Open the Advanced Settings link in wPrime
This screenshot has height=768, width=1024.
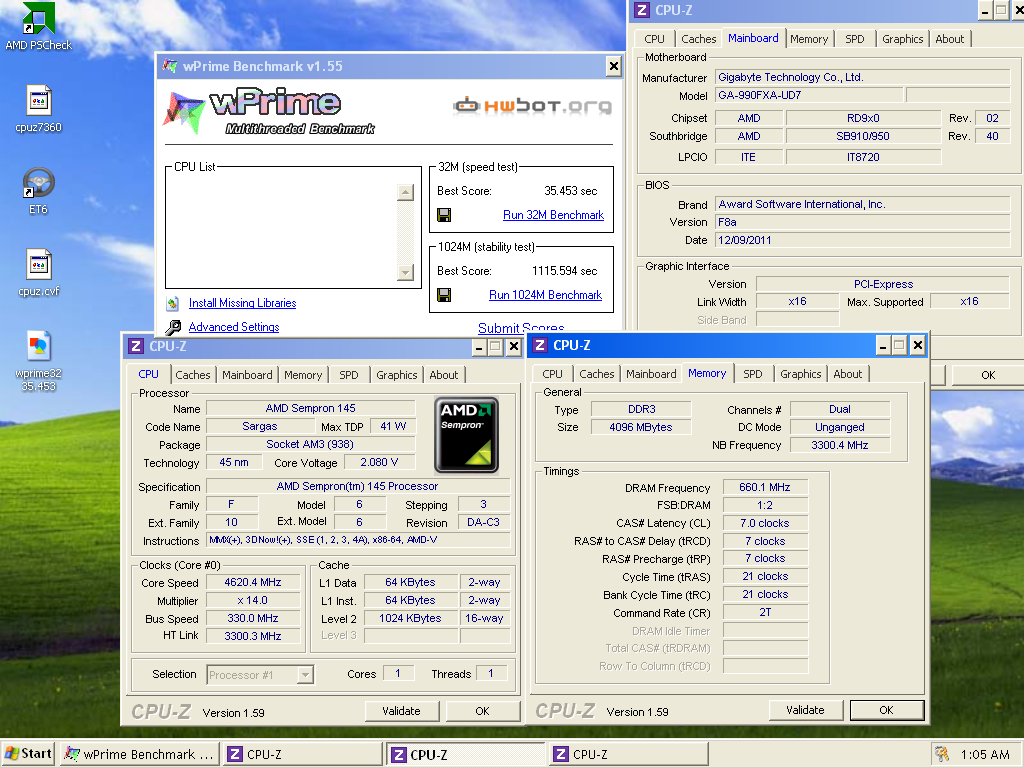click(234, 327)
